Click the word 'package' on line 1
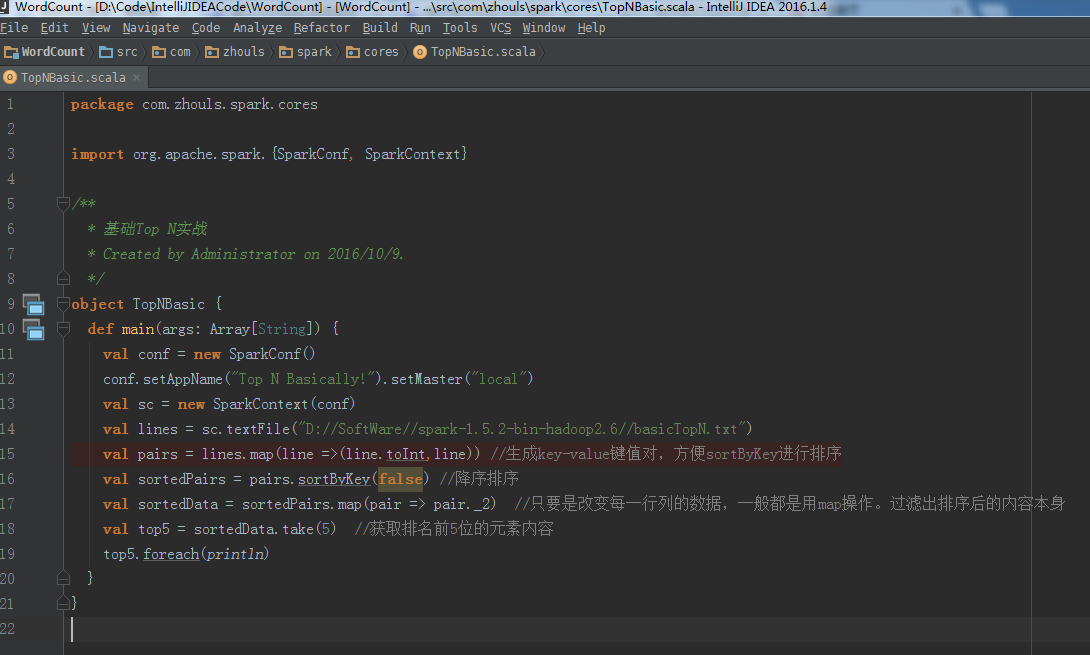Image resolution: width=1090 pixels, height=655 pixels. click(x=102, y=104)
